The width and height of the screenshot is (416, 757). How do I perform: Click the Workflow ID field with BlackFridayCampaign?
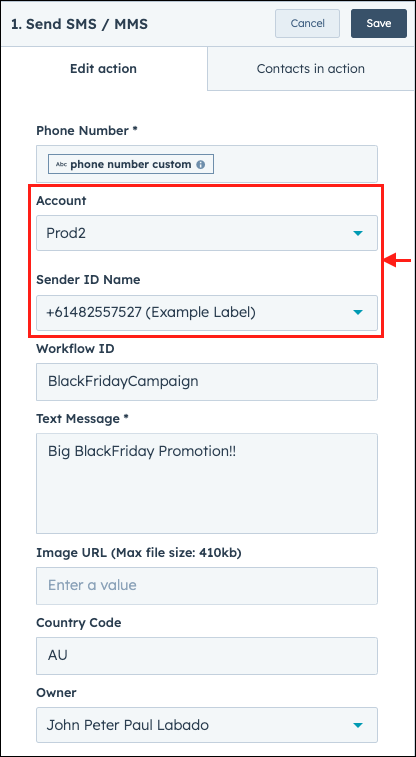pos(207,381)
